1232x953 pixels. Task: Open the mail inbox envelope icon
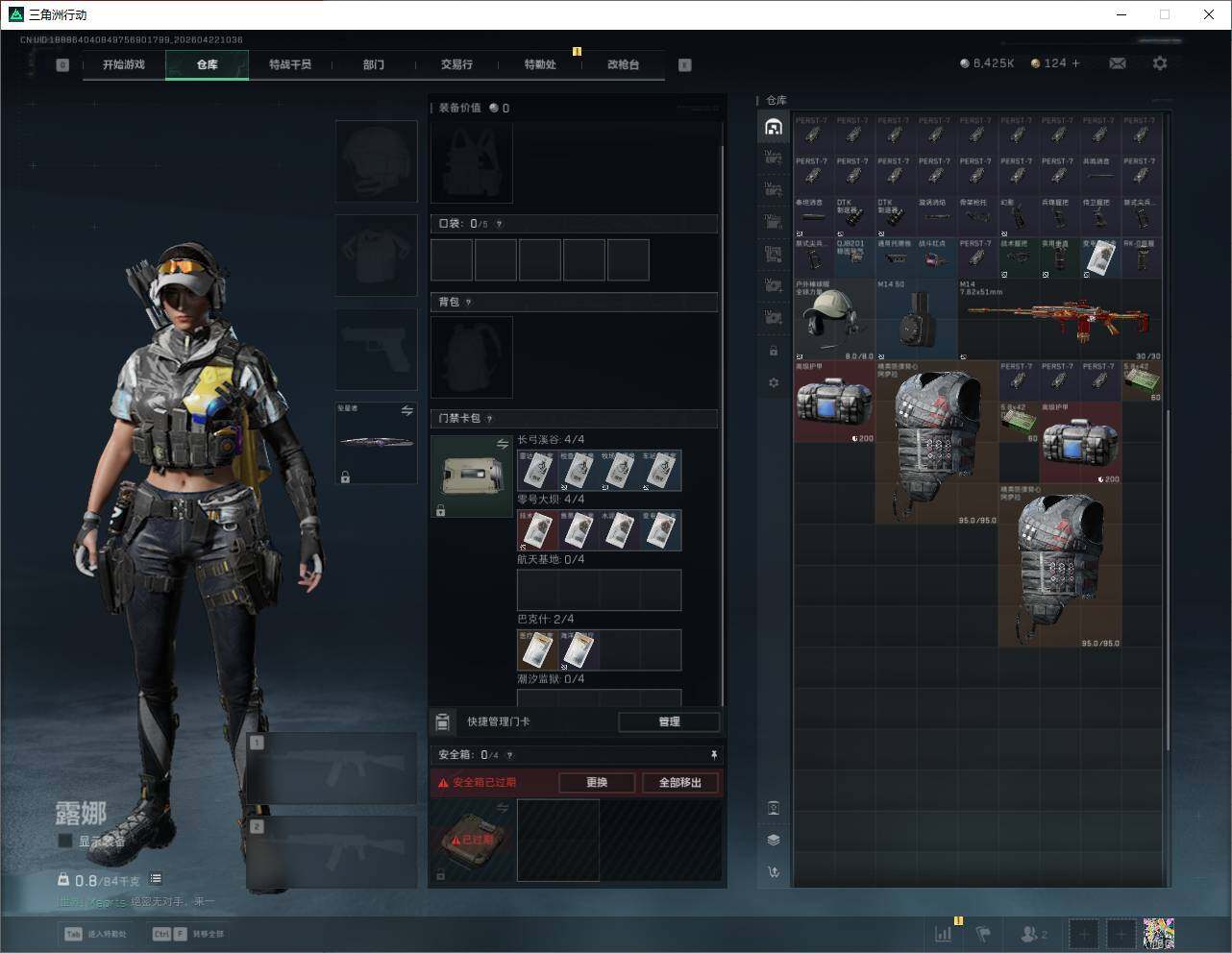tap(1118, 63)
